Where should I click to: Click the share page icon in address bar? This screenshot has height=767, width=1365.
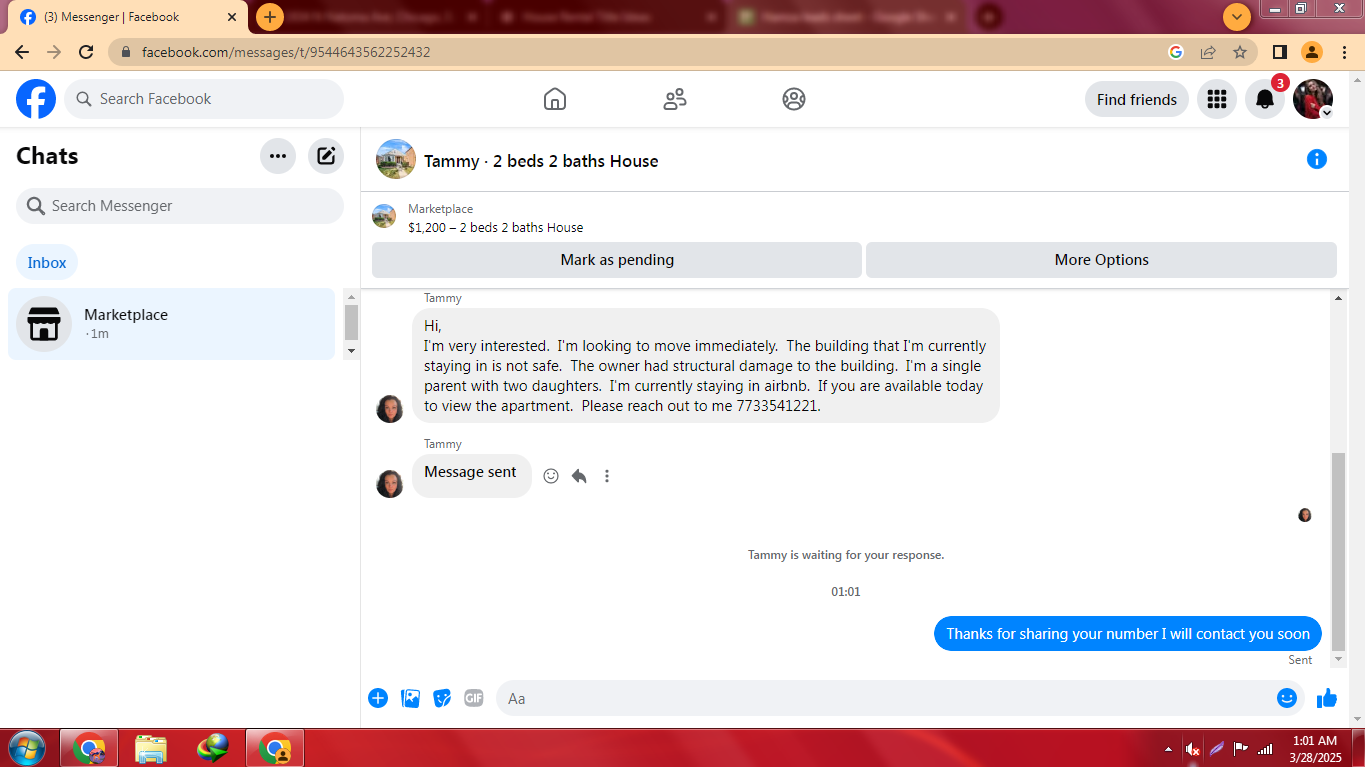tap(1208, 52)
